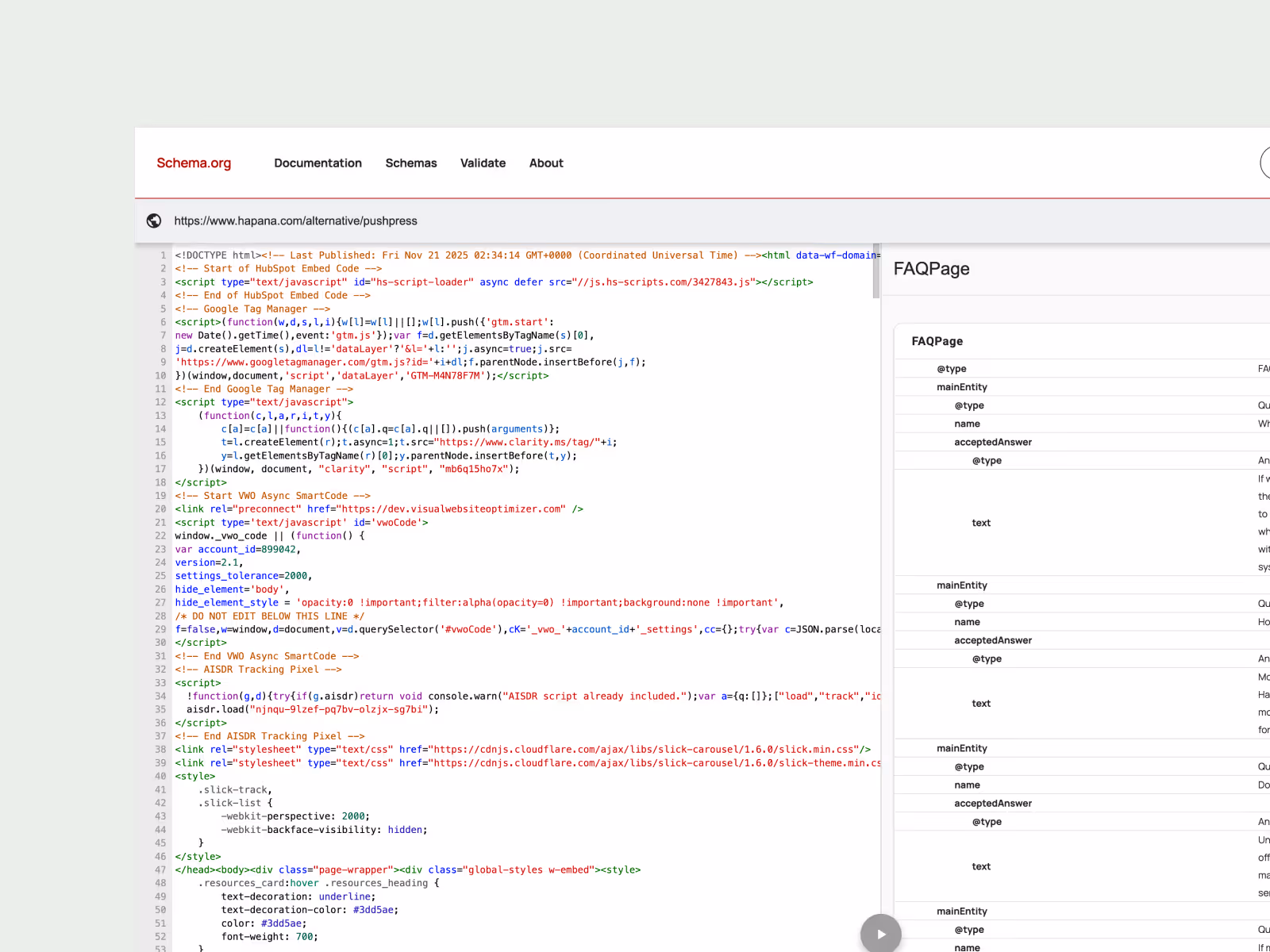
Task: Click the third acceptedAnswer row
Action: 1083,804
